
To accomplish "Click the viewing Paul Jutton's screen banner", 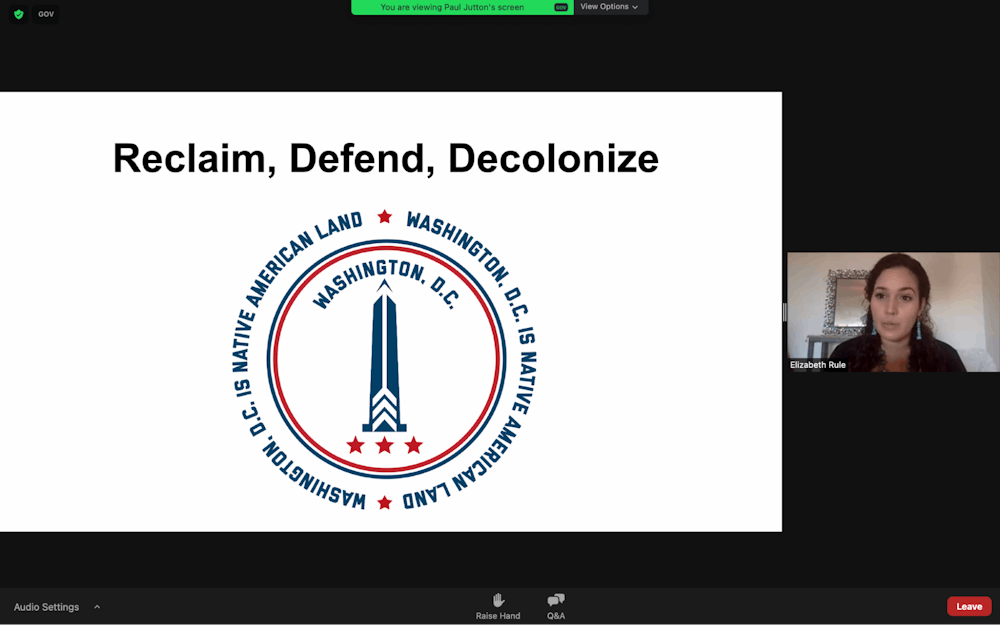I will tap(452, 7).
